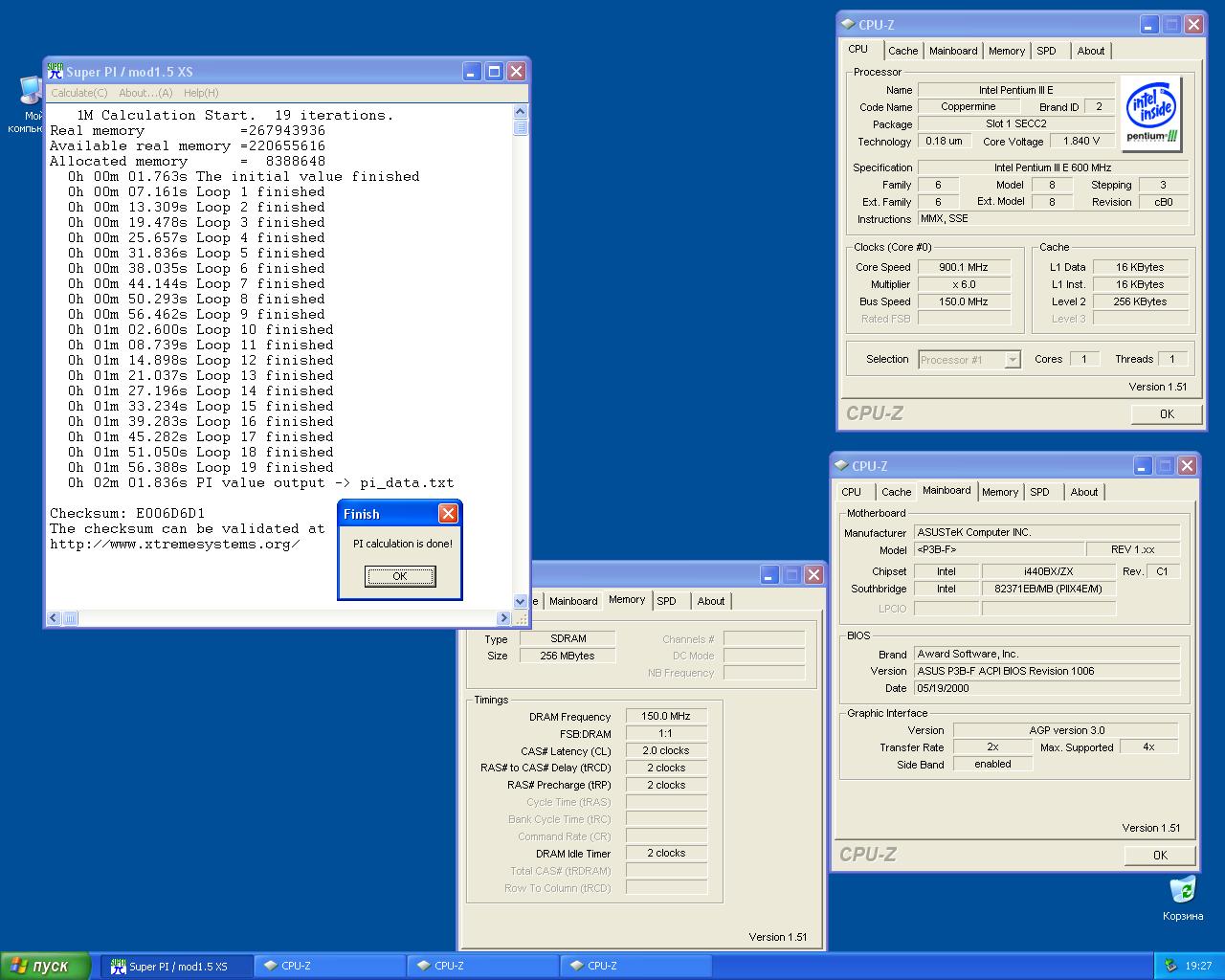Click Core Voltage value 1.840 V
This screenshot has height=980, width=1225.
click(1082, 141)
